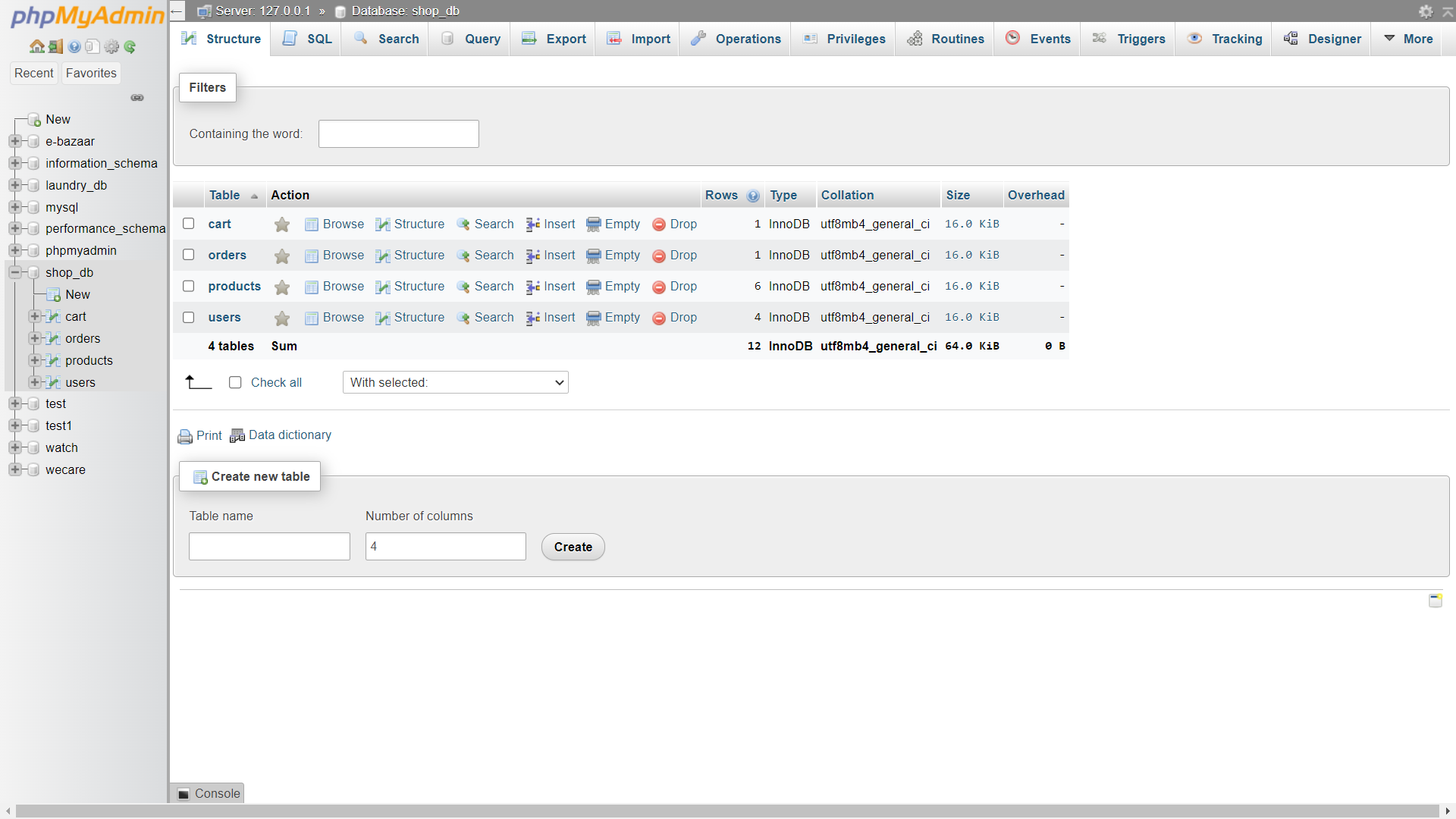
Task: Tick the checkbox for orders table
Action: pyautogui.click(x=189, y=255)
